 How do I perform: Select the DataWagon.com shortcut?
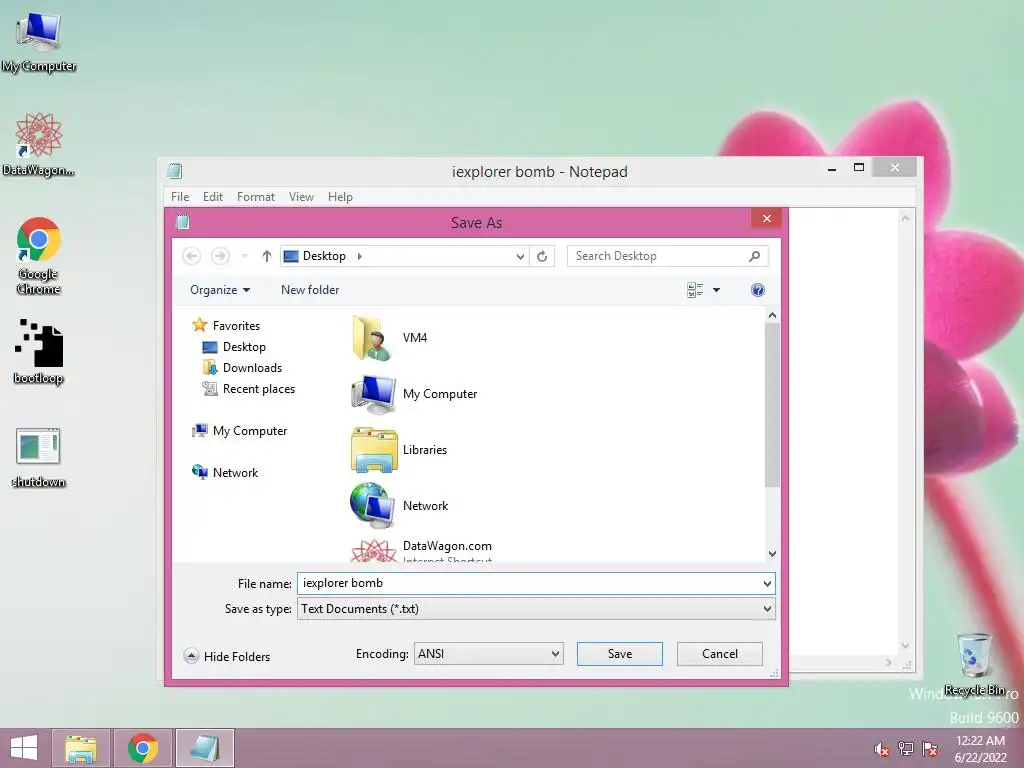click(x=421, y=551)
